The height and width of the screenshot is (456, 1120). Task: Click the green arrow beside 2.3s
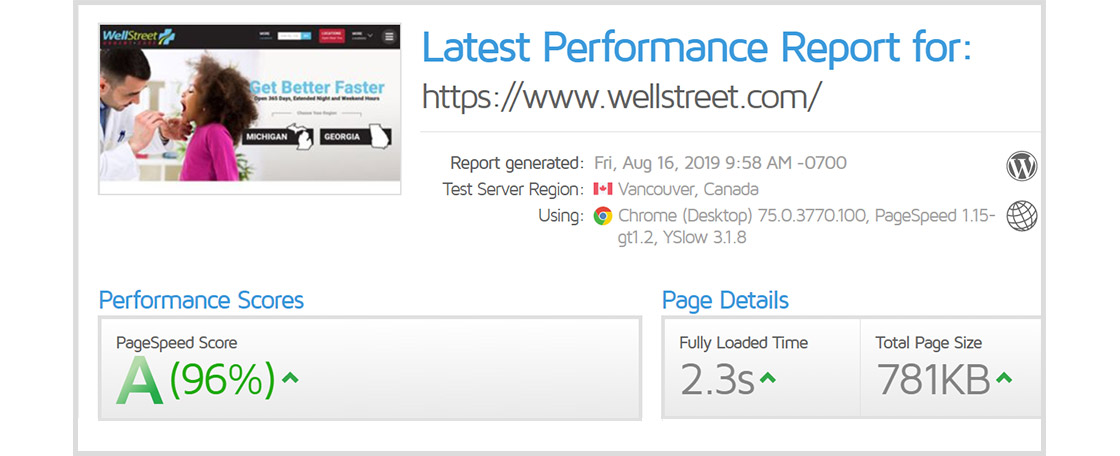click(x=767, y=378)
